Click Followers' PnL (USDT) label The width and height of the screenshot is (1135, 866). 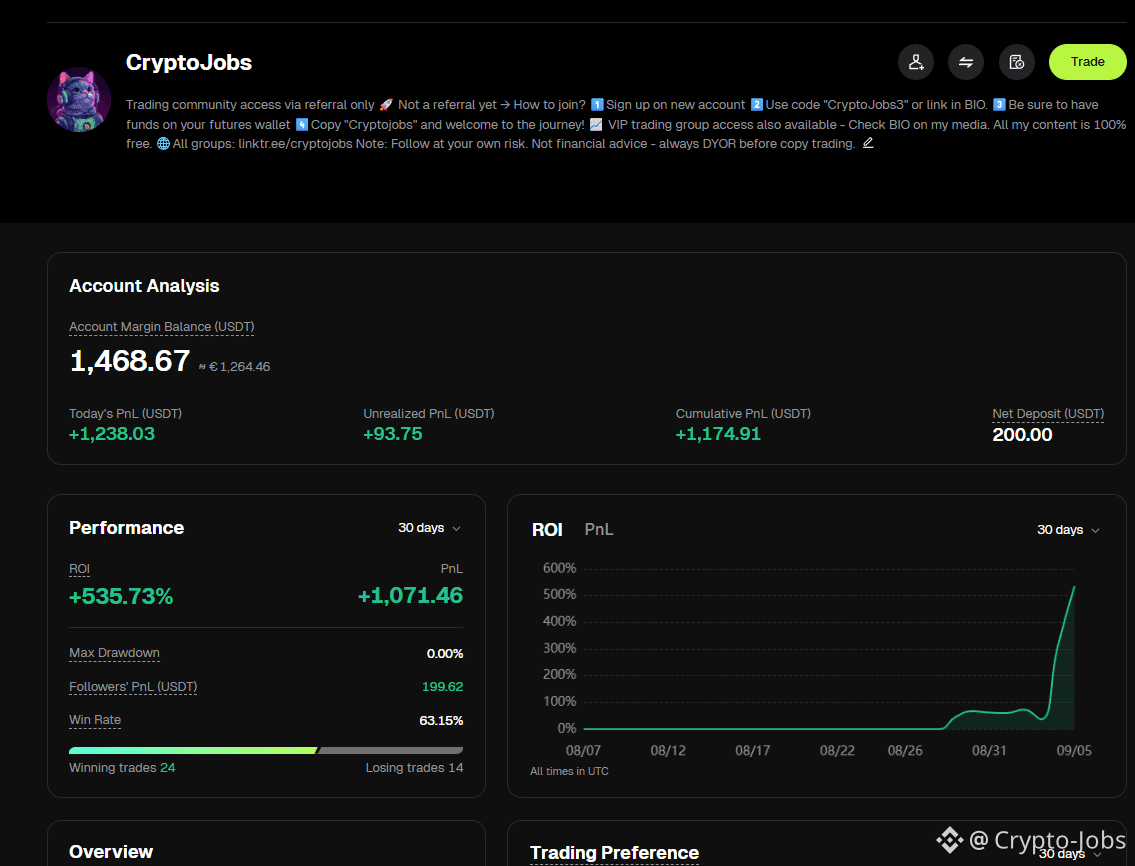pyautogui.click(x=133, y=686)
